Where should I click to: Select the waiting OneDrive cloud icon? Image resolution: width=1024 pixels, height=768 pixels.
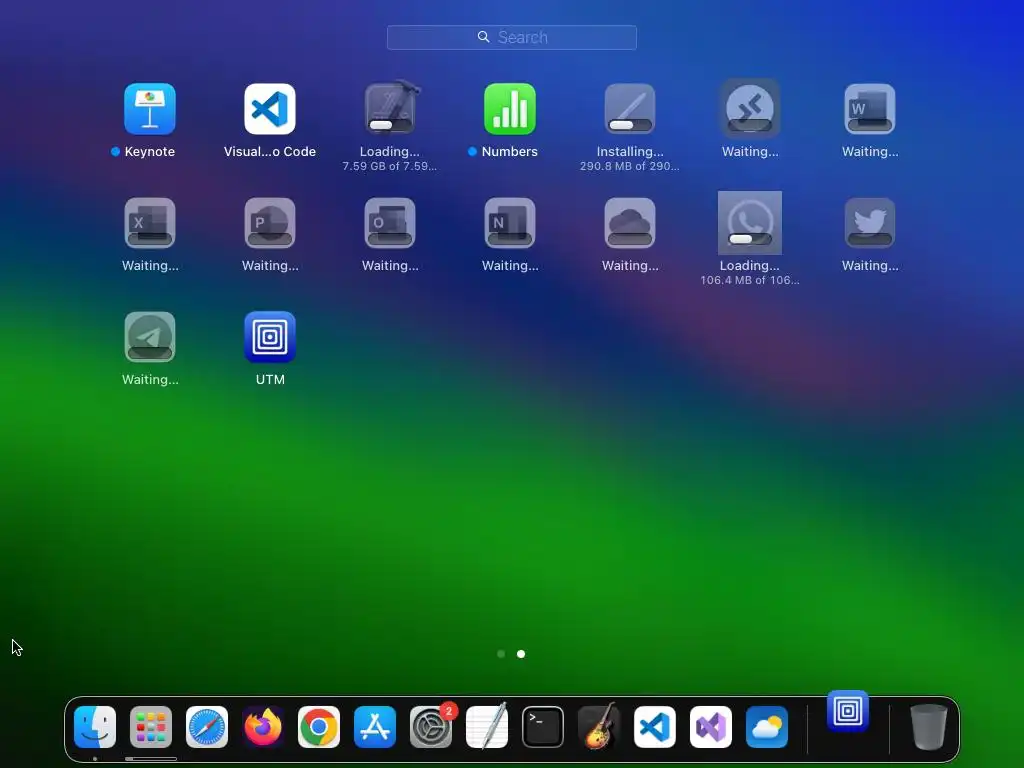[x=630, y=223]
